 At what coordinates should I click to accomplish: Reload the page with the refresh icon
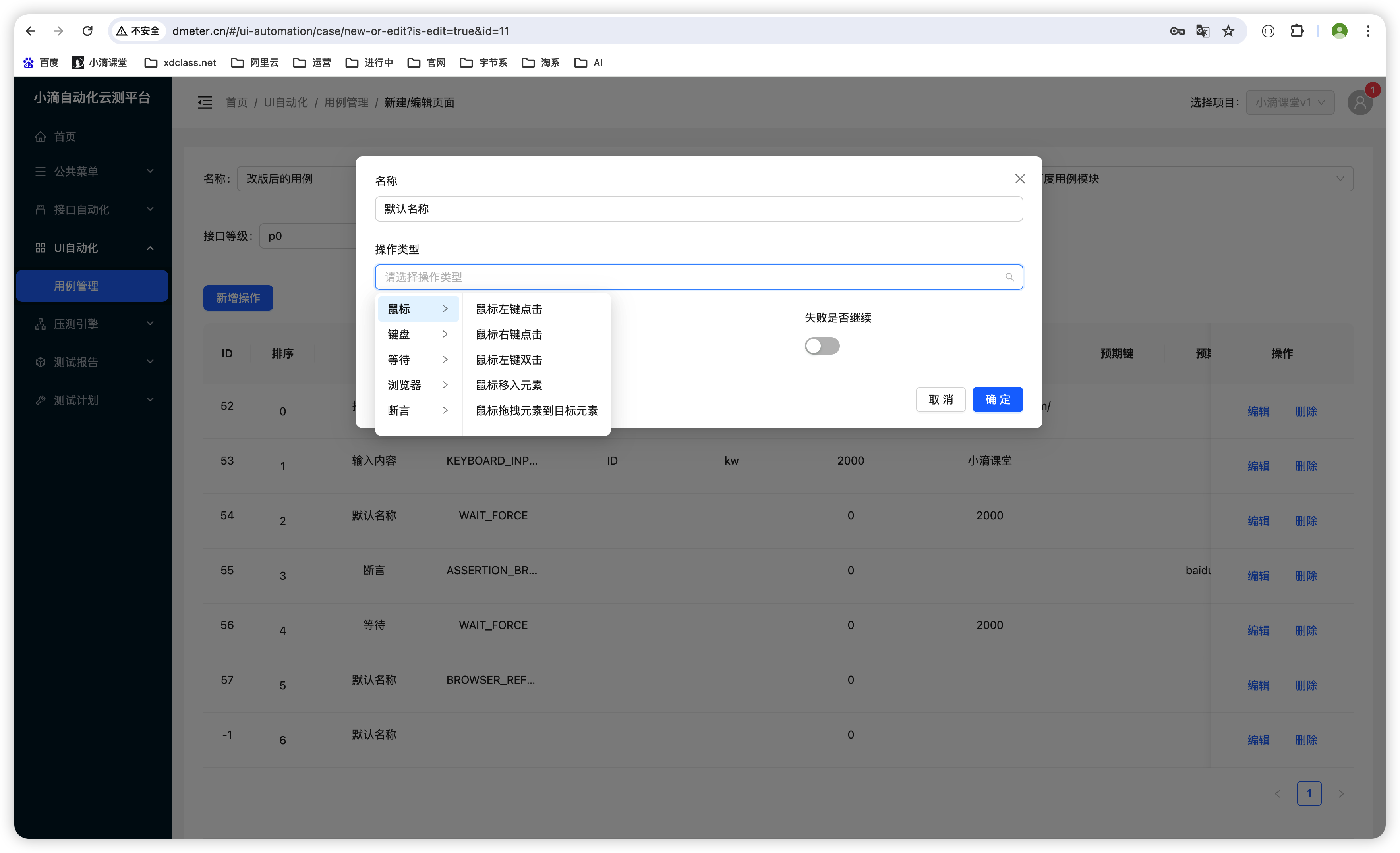pos(87,31)
